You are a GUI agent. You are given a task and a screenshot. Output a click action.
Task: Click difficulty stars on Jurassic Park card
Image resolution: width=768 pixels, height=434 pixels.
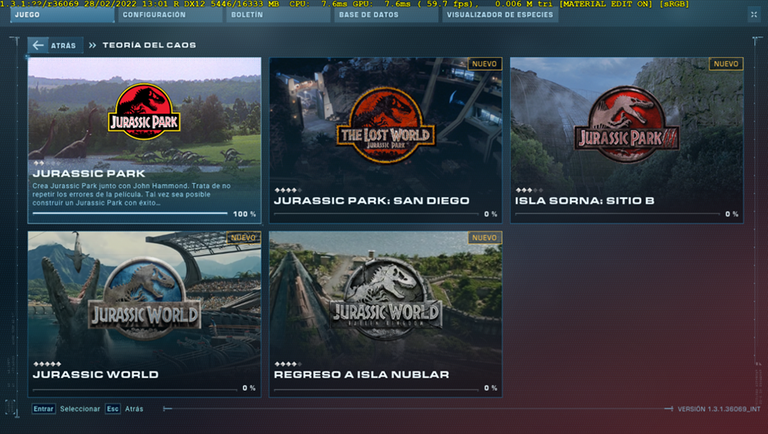pyautogui.click(x=47, y=163)
